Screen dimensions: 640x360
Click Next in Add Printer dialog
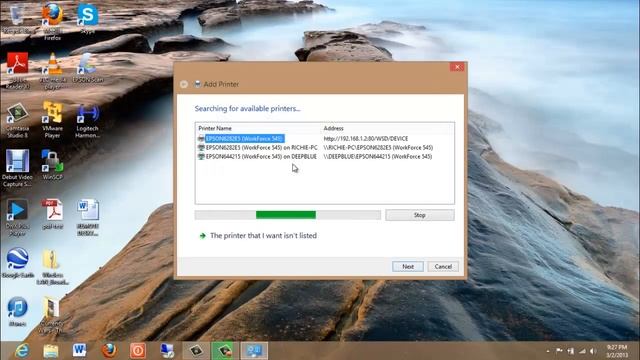[x=408, y=267]
